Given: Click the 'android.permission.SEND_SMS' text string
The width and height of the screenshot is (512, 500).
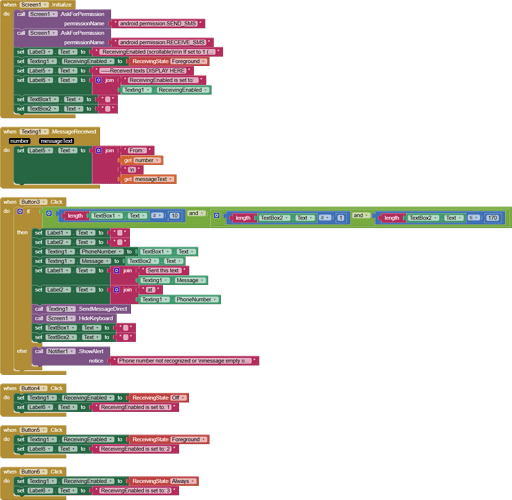Looking at the screenshot, I should pos(158,24).
